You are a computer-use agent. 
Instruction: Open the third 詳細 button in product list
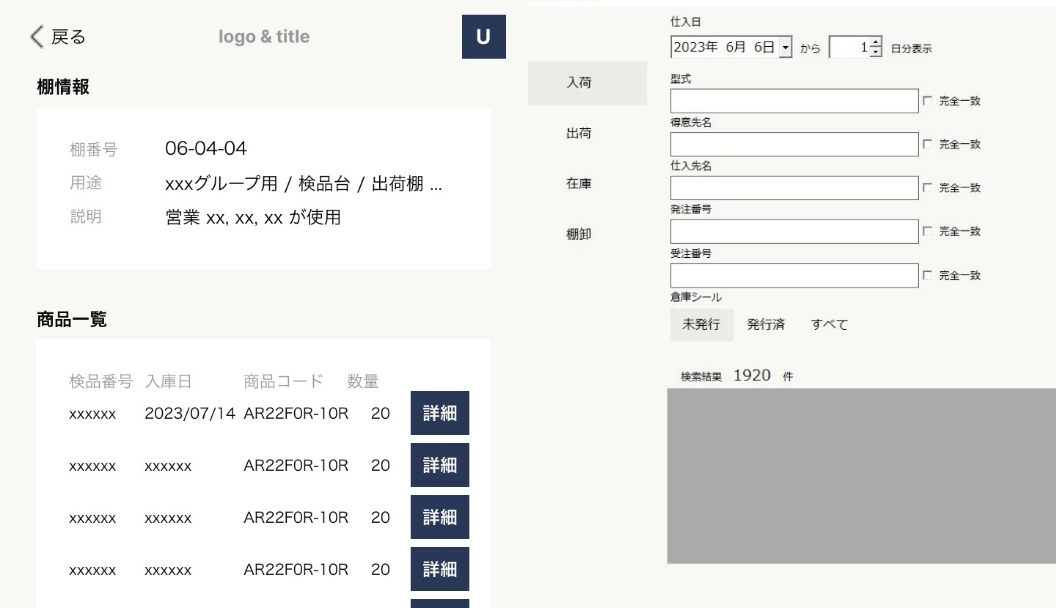point(440,516)
